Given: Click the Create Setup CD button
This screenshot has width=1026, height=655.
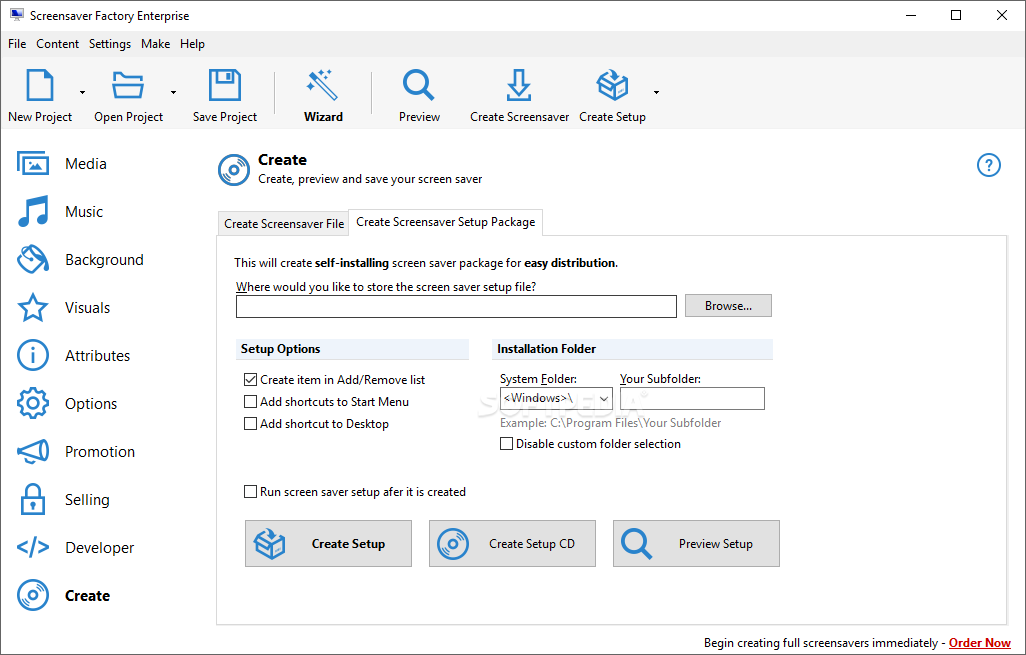Looking at the screenshot, I should pos(512,544).
